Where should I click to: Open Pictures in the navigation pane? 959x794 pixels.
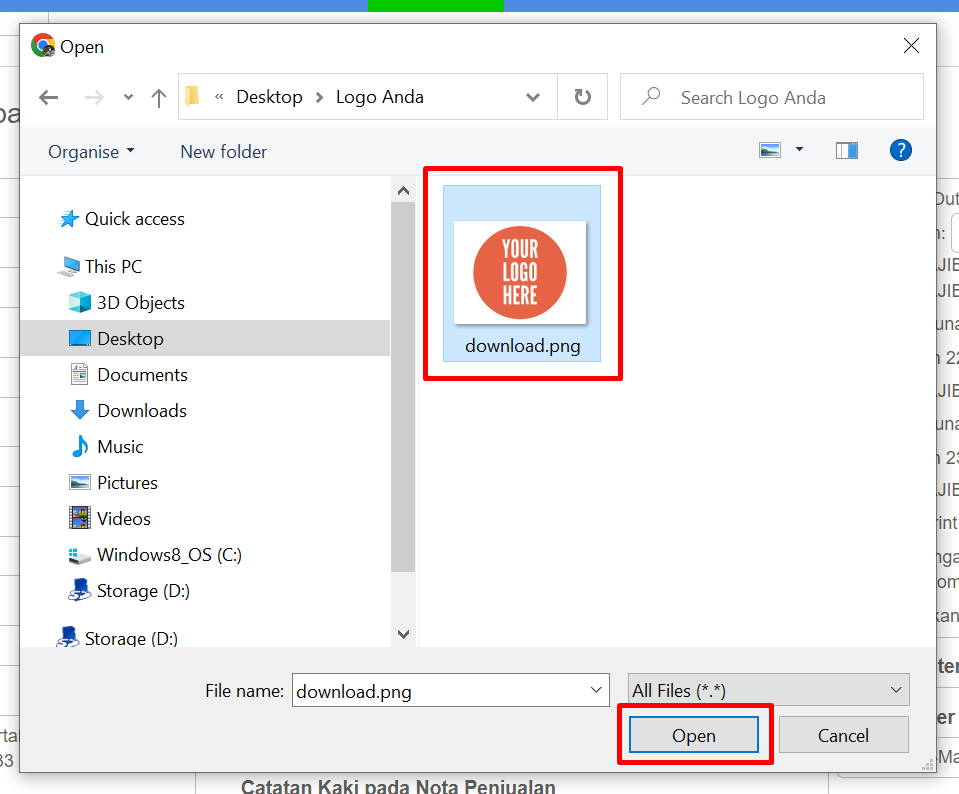[x=127, y=483]
